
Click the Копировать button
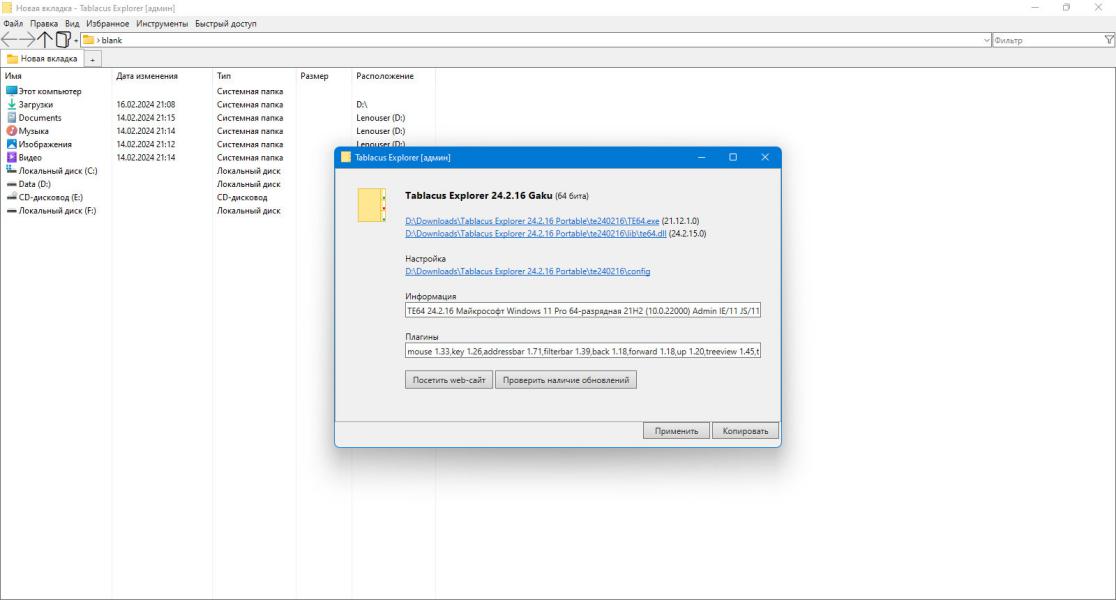tap(745, 431)
